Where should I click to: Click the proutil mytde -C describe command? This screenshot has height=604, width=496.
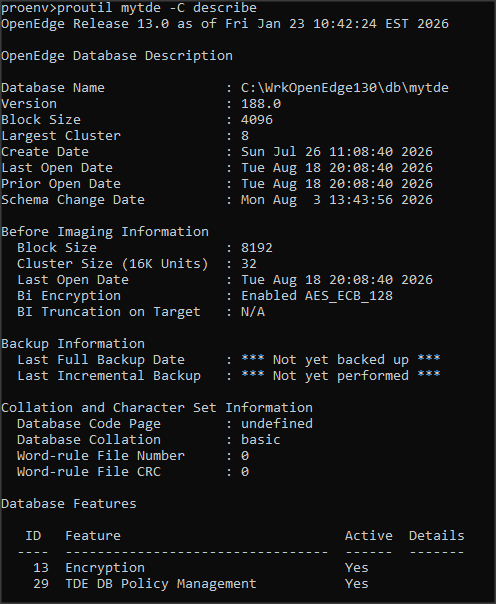[157, 8]
